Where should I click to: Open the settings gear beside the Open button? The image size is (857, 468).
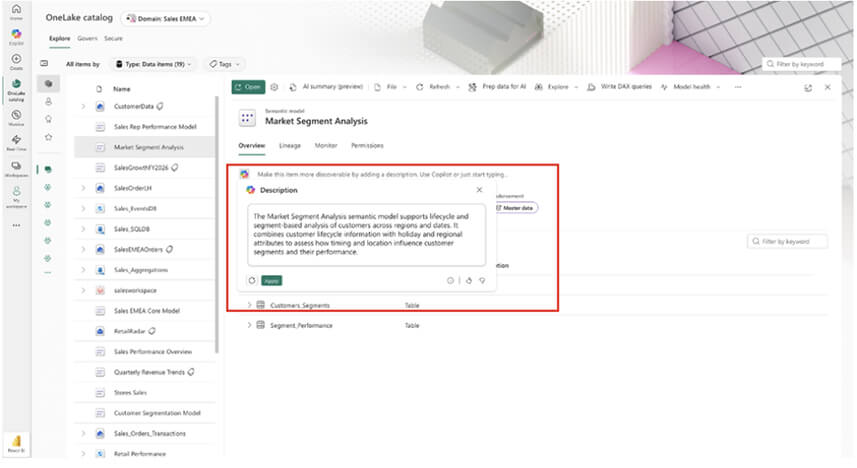pyautogui.click(x=274, y=87)
